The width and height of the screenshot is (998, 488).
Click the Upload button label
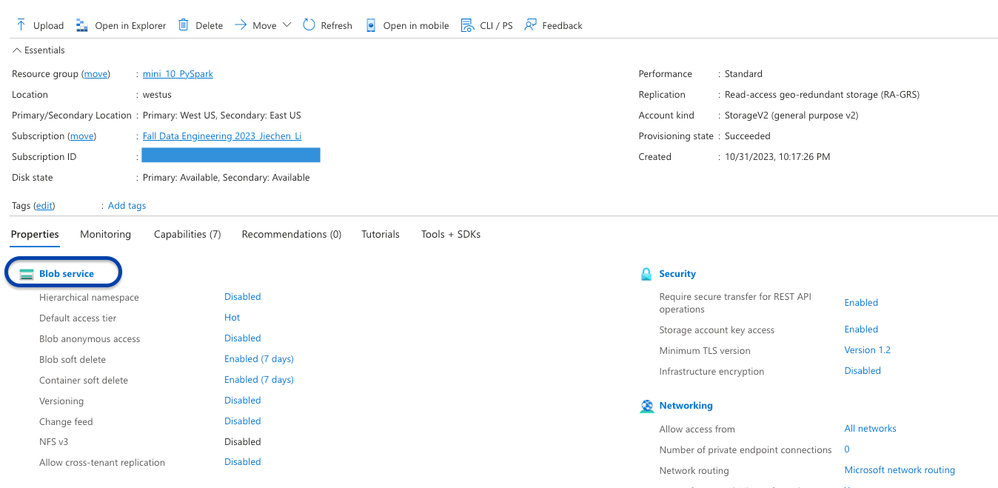48,25
